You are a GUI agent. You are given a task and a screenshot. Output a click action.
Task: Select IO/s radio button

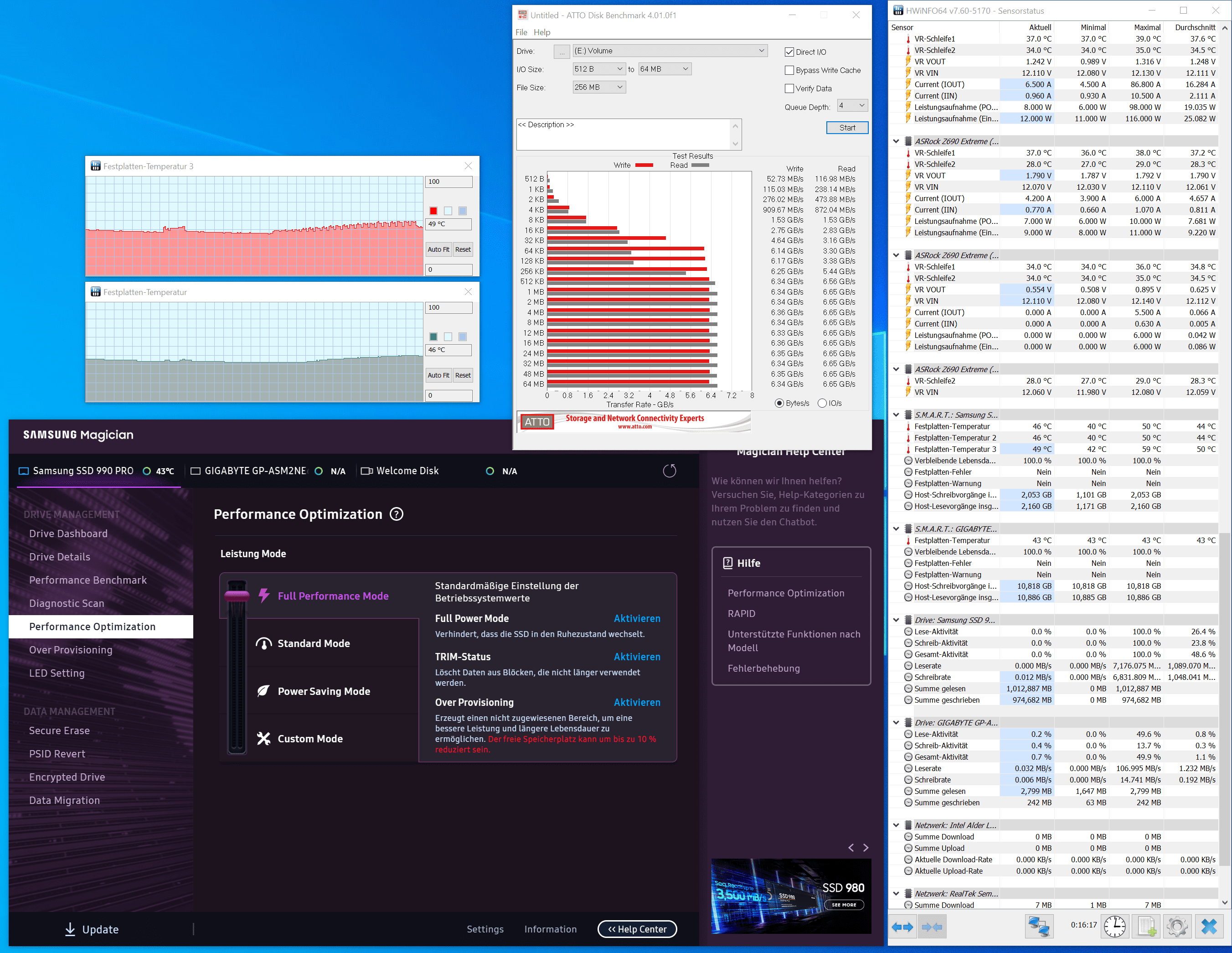[x=822, y=403]
